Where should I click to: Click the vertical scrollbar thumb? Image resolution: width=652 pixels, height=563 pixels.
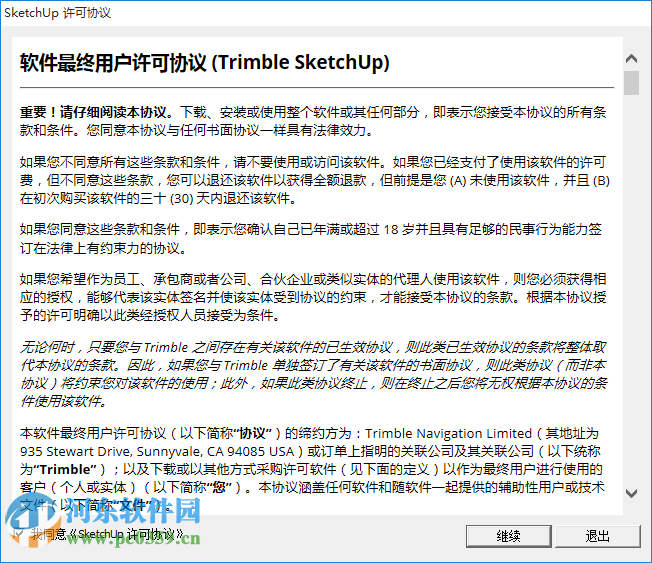[631, 83]
